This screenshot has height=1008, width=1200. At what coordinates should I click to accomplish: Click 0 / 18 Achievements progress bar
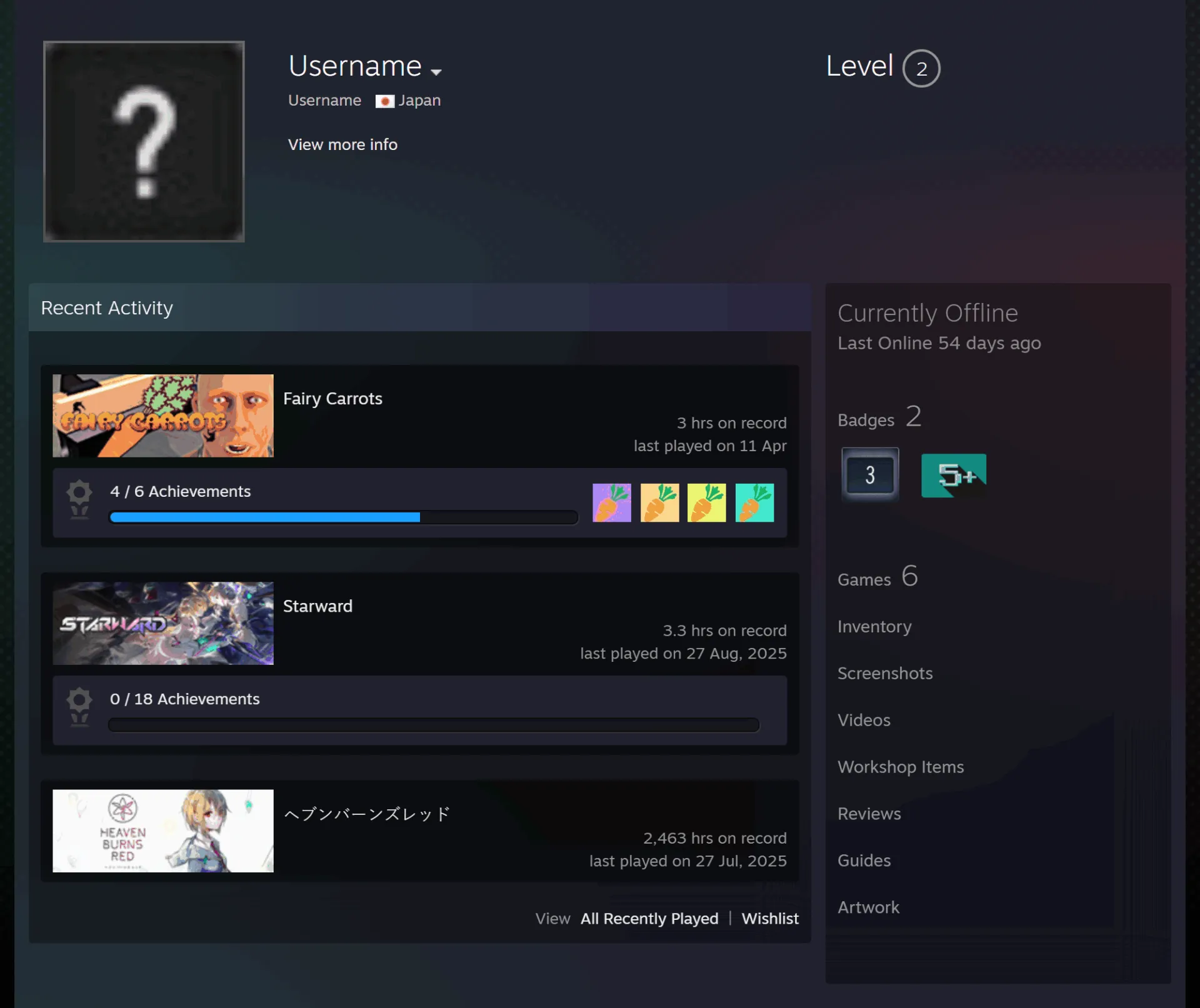[434, 725]
